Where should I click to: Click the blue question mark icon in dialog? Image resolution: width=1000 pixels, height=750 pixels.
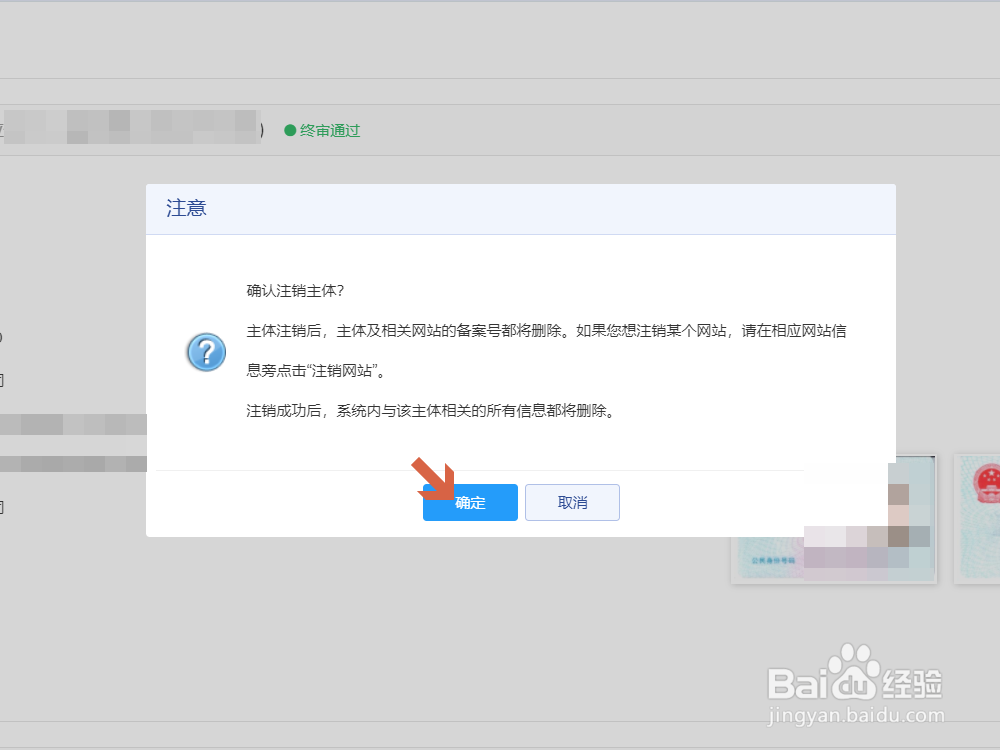tap(205, 352)
